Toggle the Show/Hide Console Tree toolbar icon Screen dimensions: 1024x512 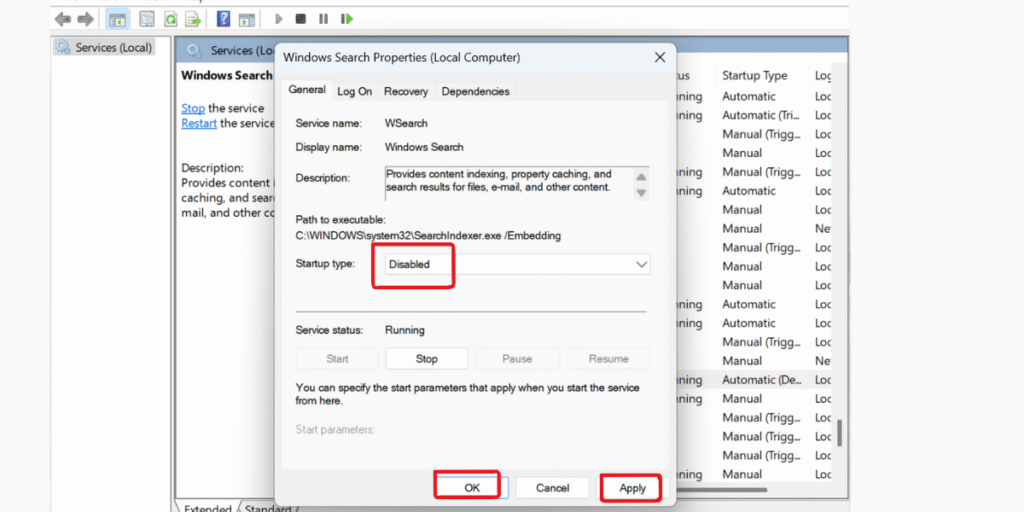click(118, 20)
